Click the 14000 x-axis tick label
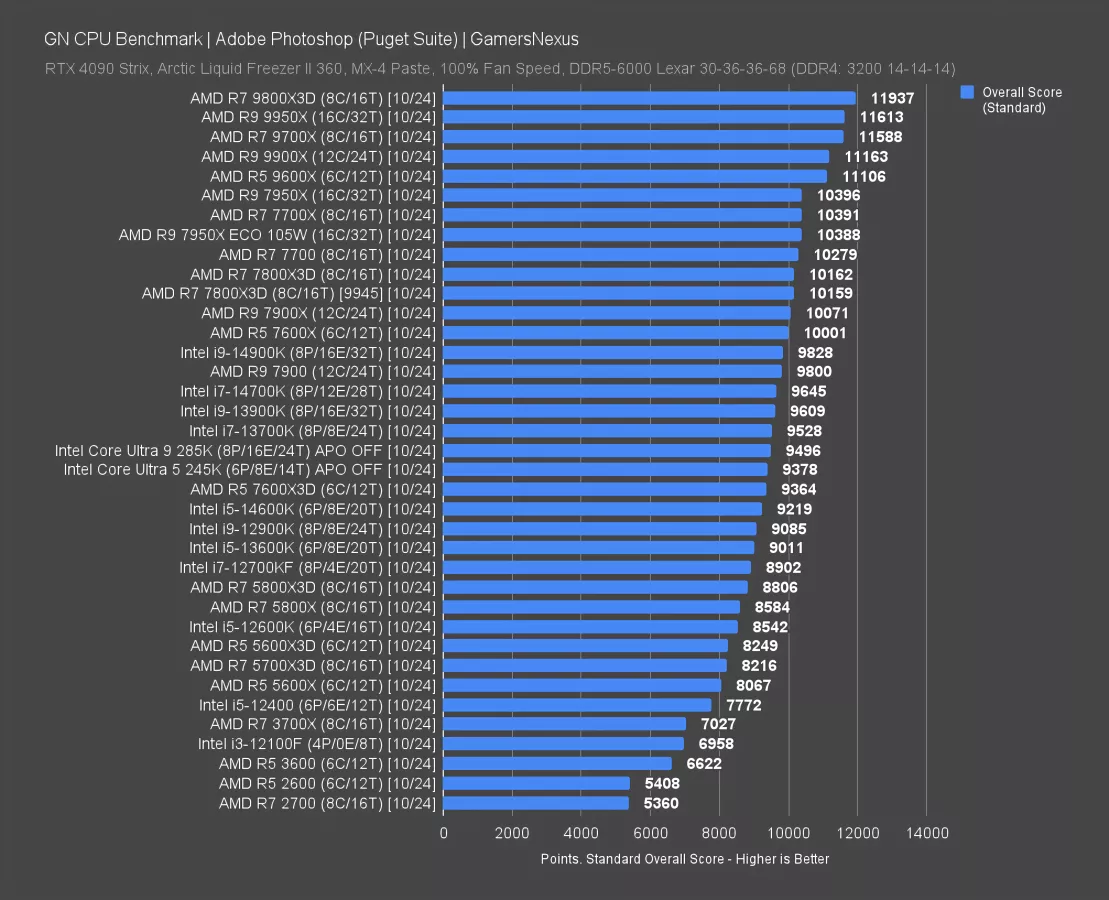The height and width of the screenshot is (900, 1109). 926,833
